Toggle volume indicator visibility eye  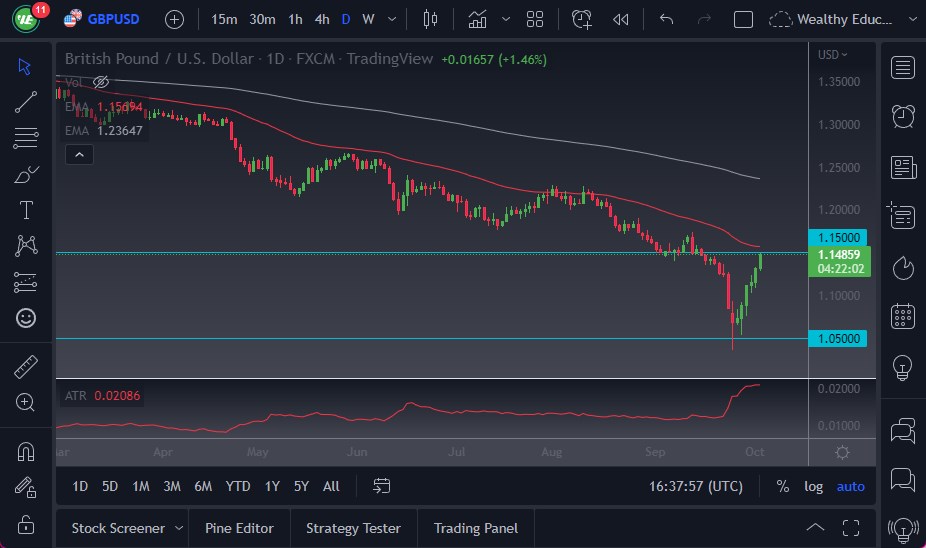tap(100, 82)
